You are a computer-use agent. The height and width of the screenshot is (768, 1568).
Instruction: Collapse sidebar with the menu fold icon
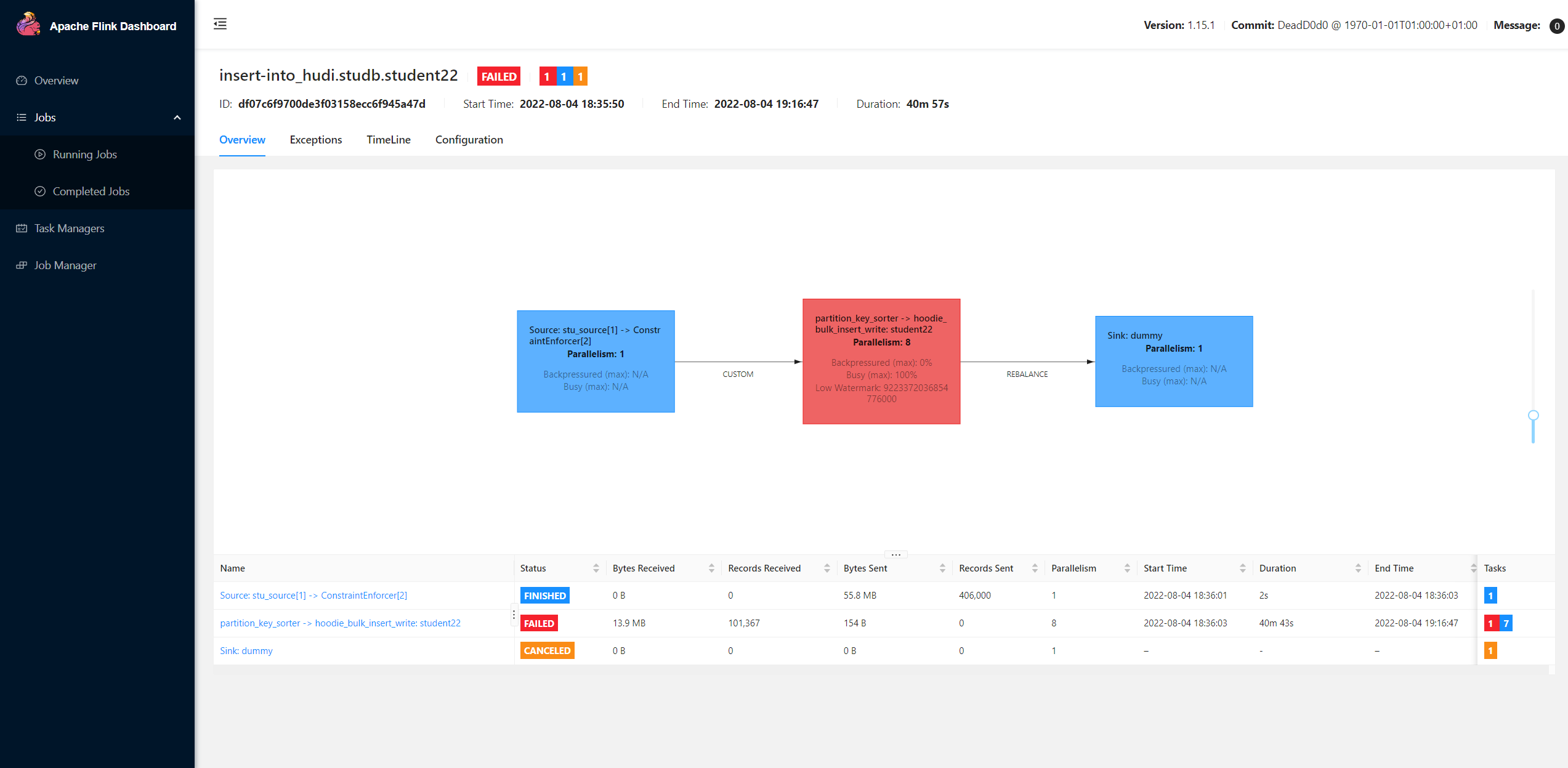point(220,24)
